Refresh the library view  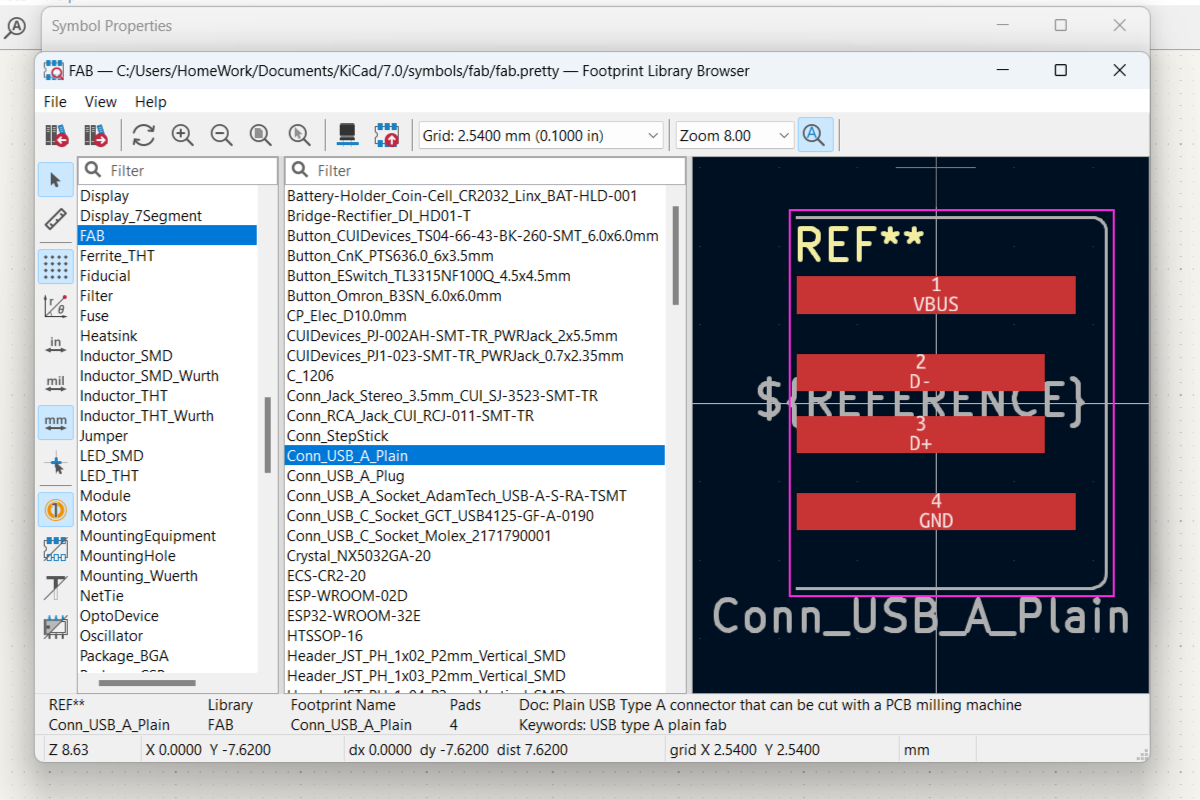coord(143,134)
